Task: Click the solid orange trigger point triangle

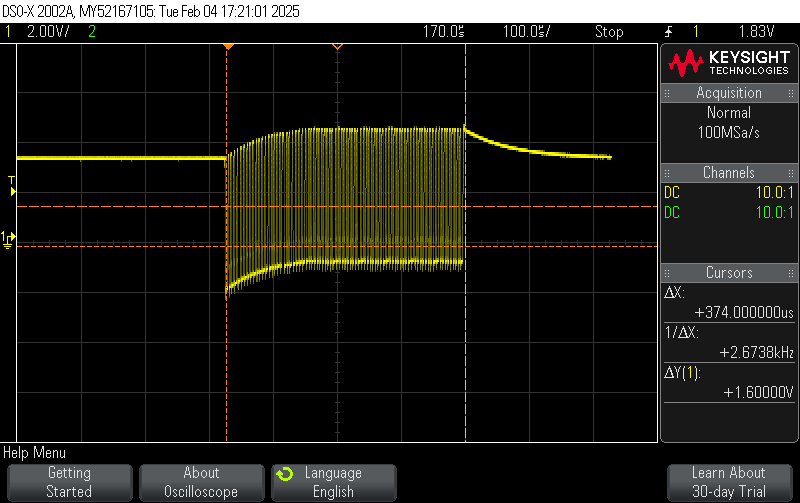Action: pos(228,47)
